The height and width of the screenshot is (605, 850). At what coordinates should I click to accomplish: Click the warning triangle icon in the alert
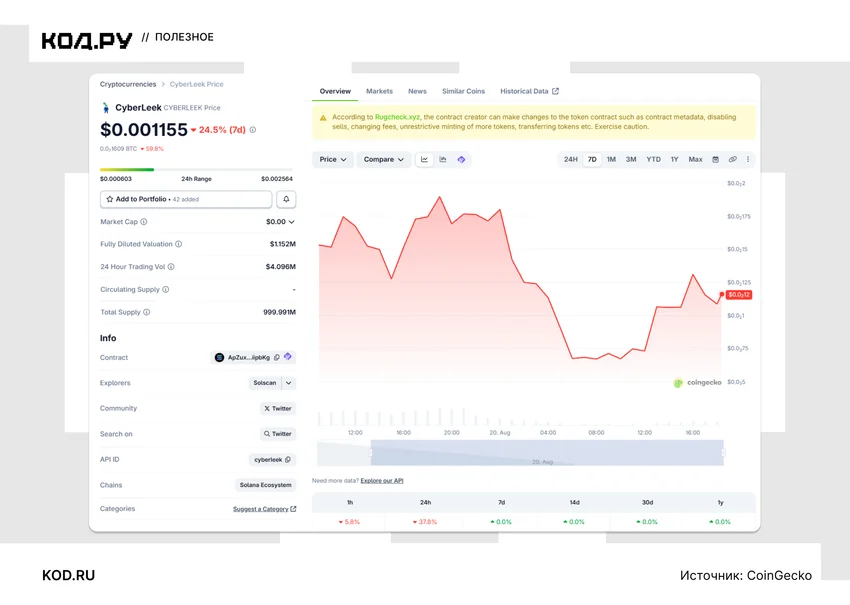click(x=323, y=118)
